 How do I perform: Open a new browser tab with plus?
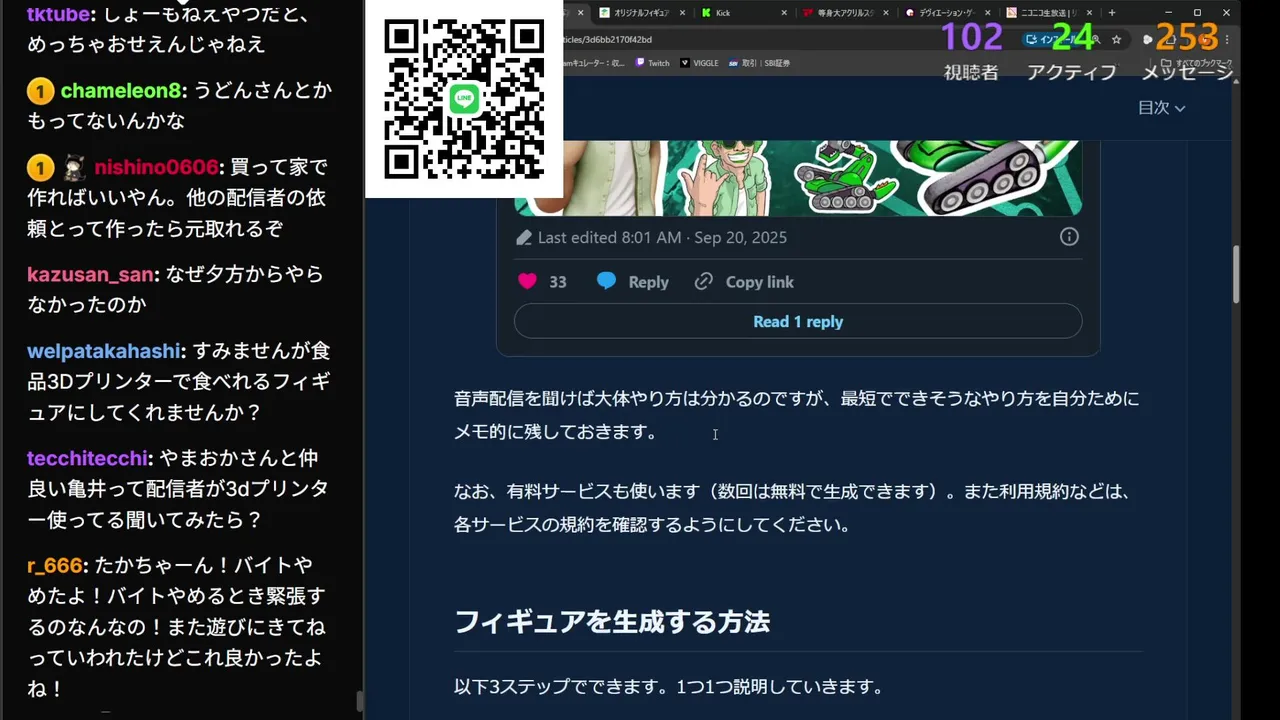[x=1111, y=13]
